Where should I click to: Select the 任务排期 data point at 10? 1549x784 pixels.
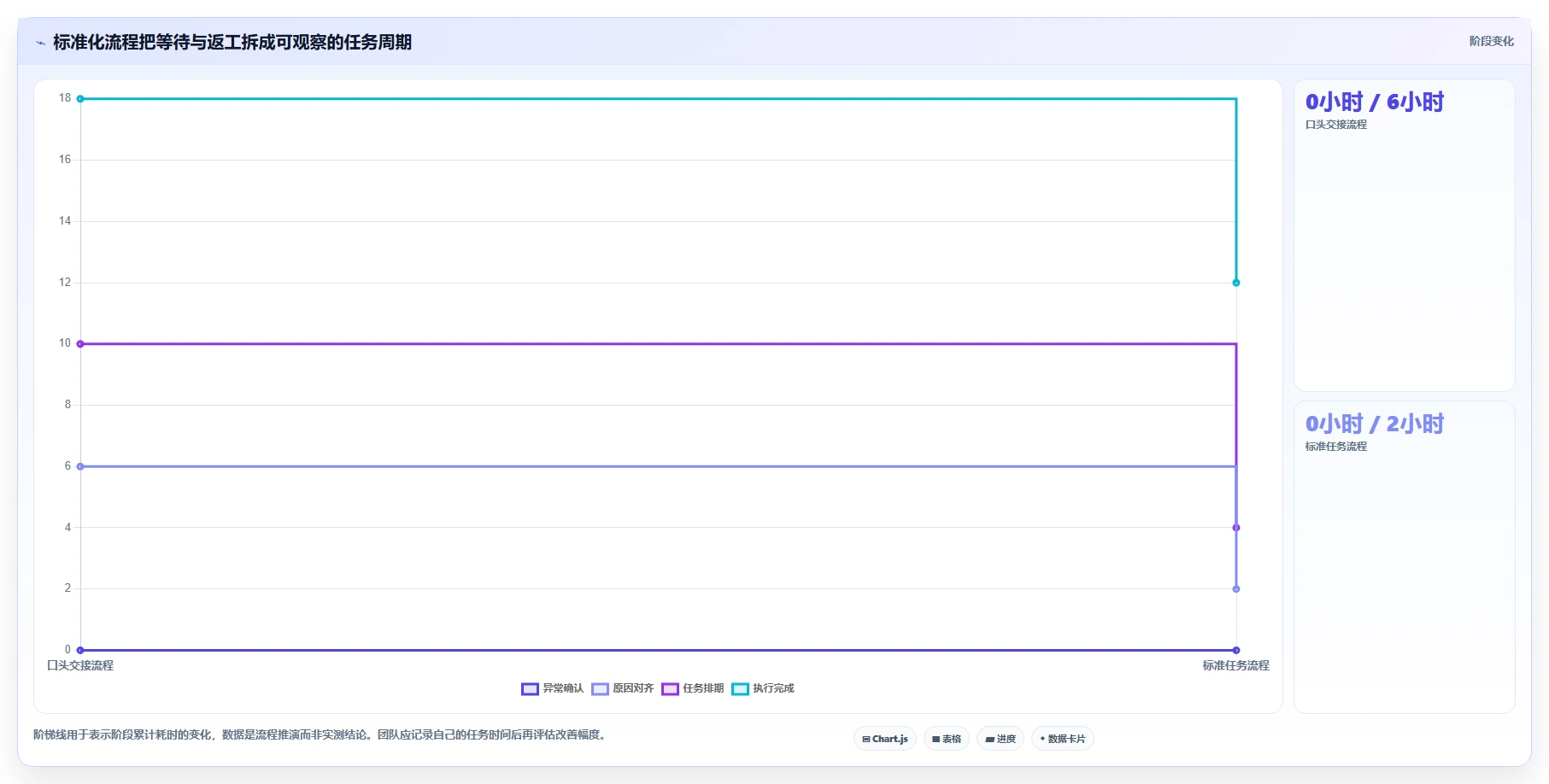point(80,344)
